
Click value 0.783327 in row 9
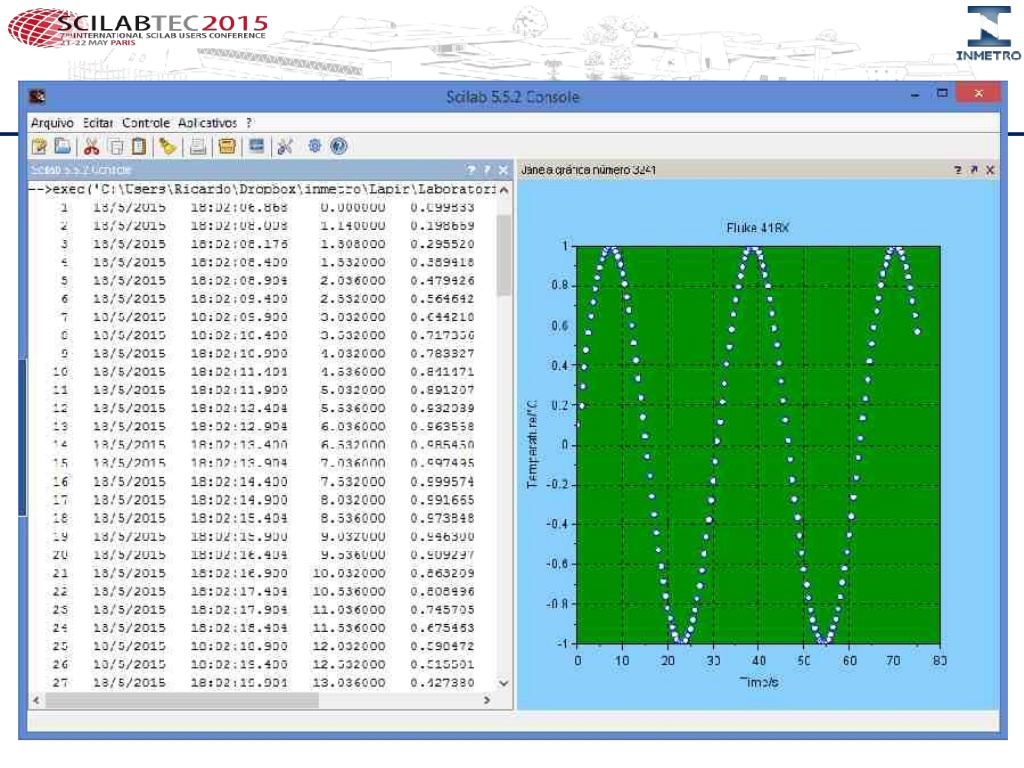(442, 354)
